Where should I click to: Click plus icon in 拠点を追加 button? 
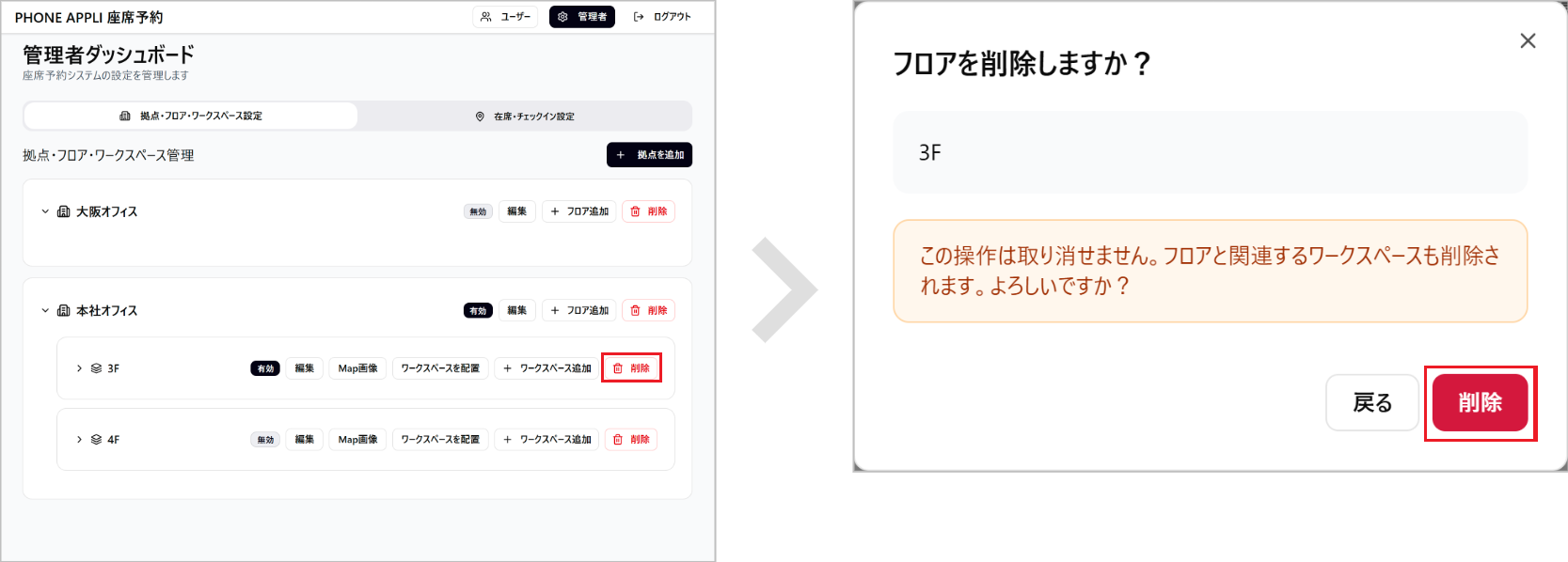pos(621,155)
